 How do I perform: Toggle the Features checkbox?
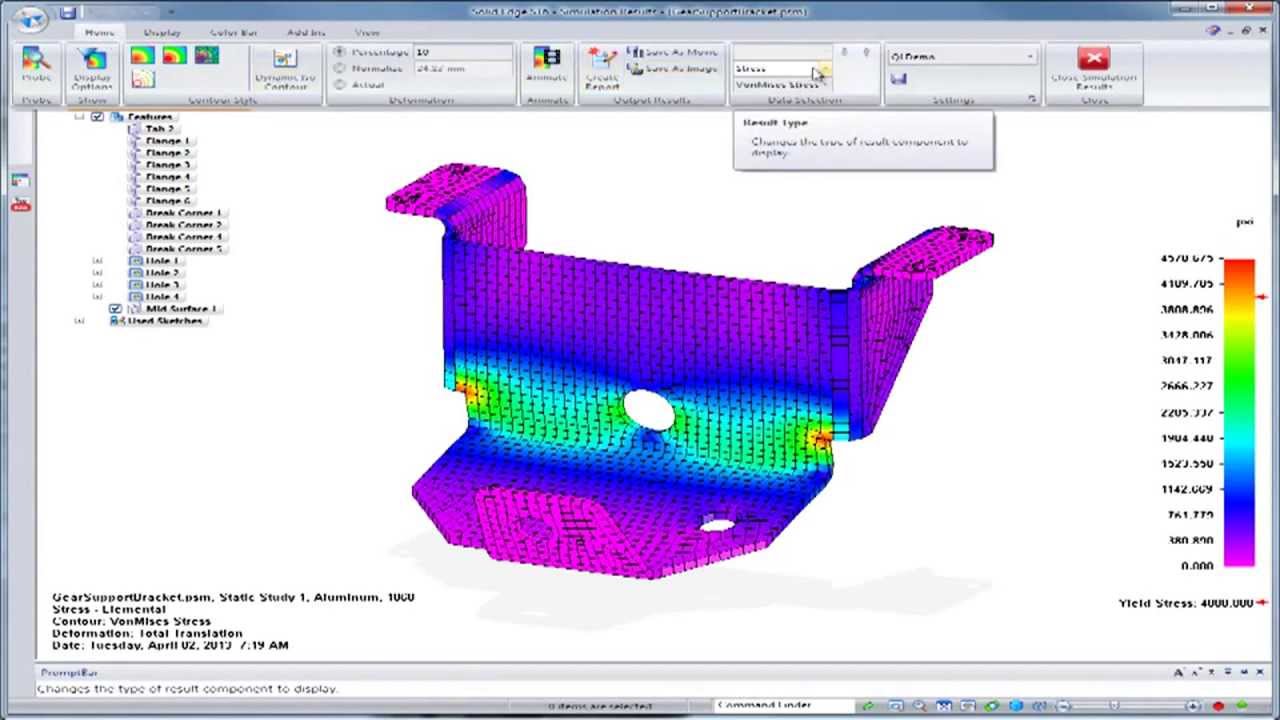click(x=97, y=117)
